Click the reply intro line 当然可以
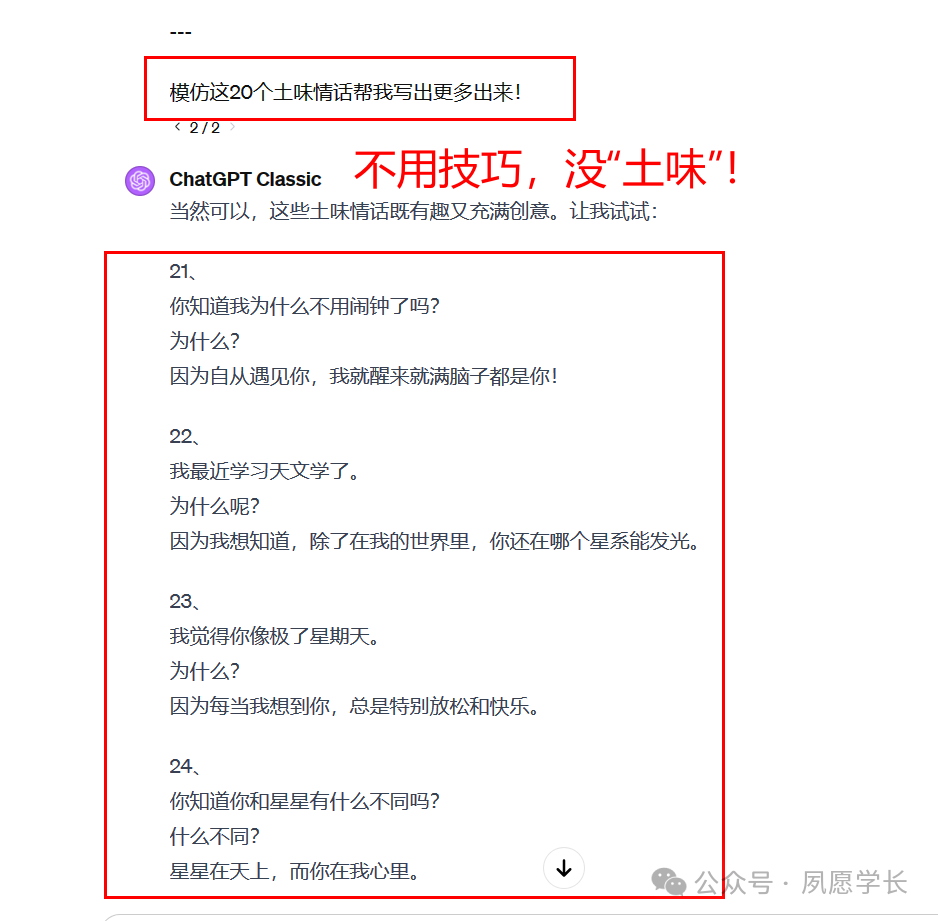938x921 pixels. (x=413, y=211)
